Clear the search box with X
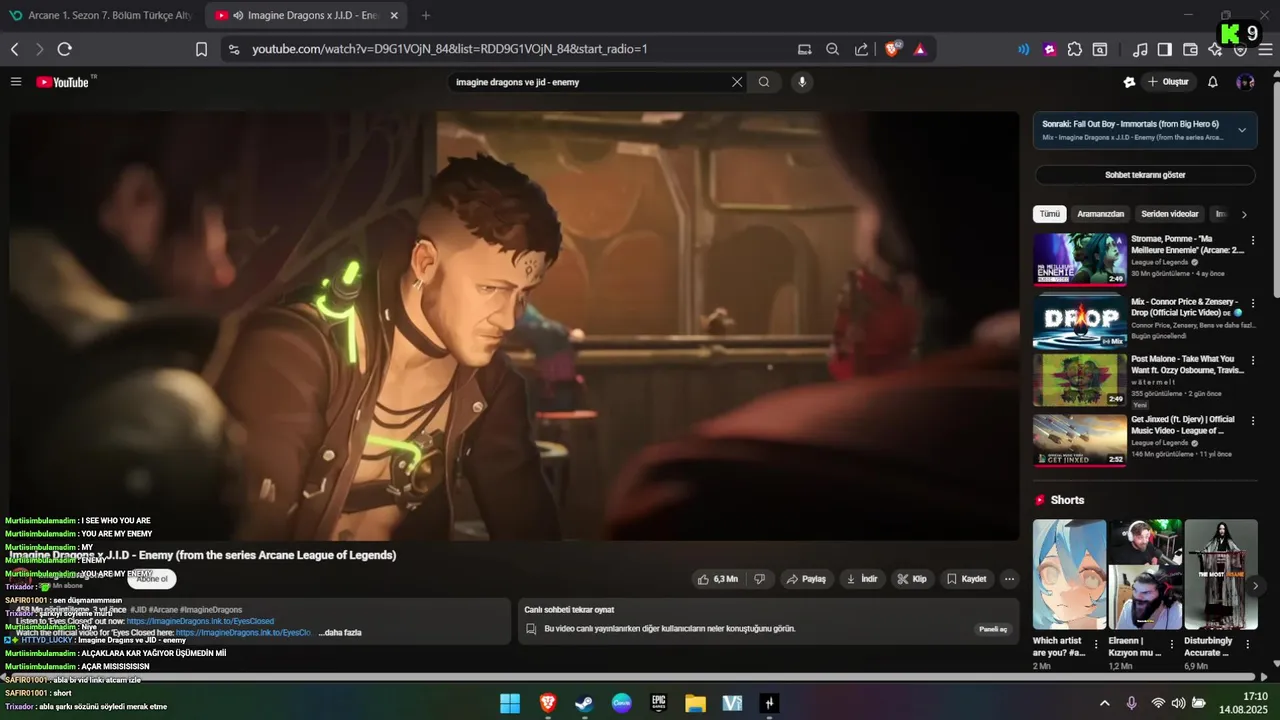The height and width of the screenshot is (720, 1280). pyautogui.click(x=737, y=82)
